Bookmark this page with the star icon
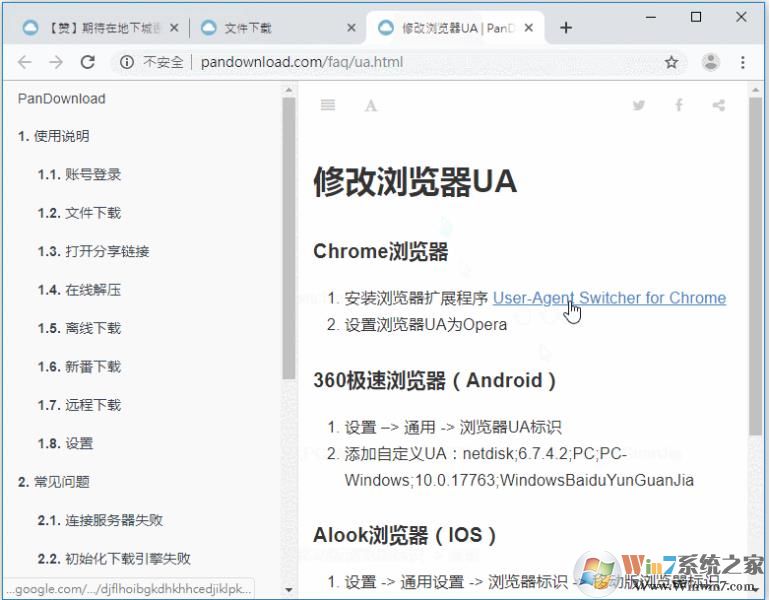The width and height of the screenshot is (771, 600). coord(671,62)
